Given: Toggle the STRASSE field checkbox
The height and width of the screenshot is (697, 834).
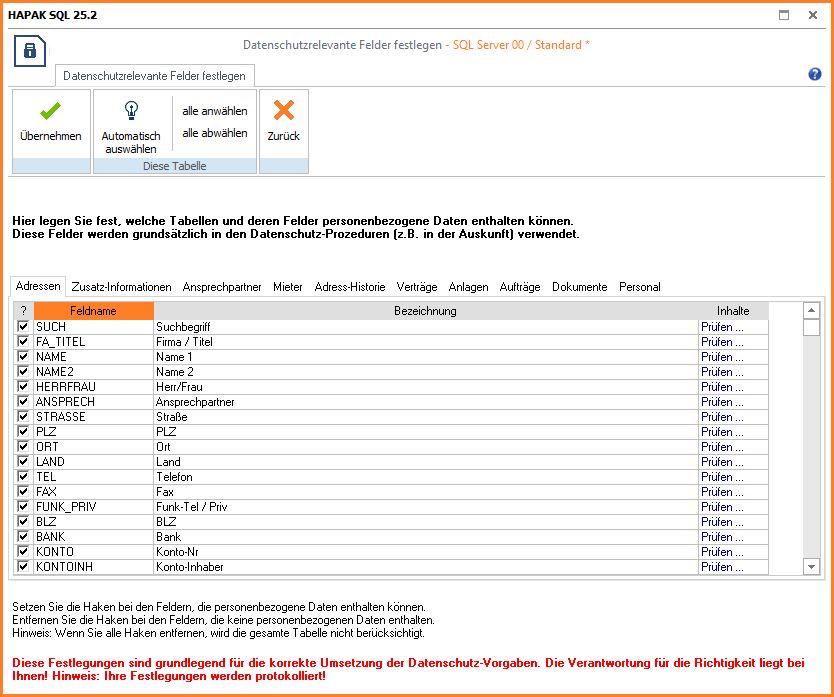Looking at the screenshot, I should point(23,417).
